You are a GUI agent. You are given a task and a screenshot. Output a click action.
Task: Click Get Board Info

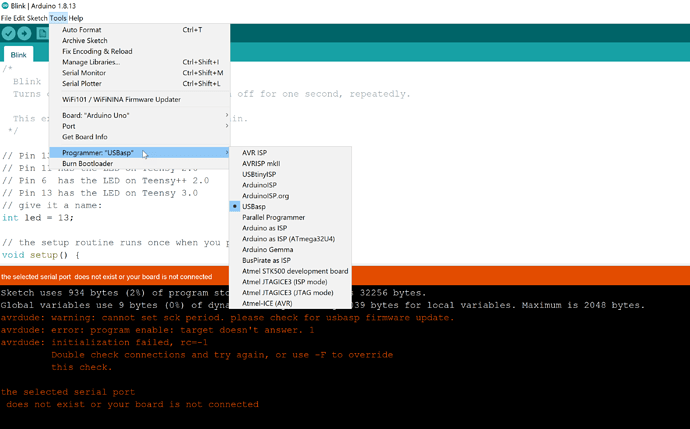coord(139,137)
